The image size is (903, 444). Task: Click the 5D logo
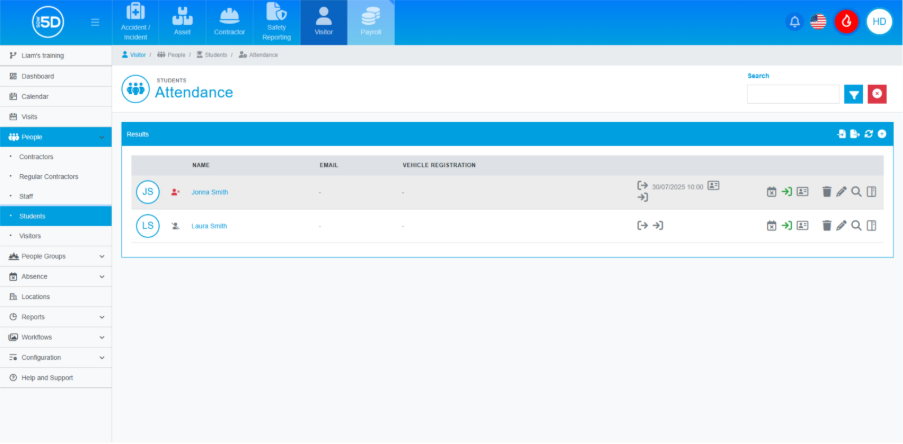coord(48,22)
